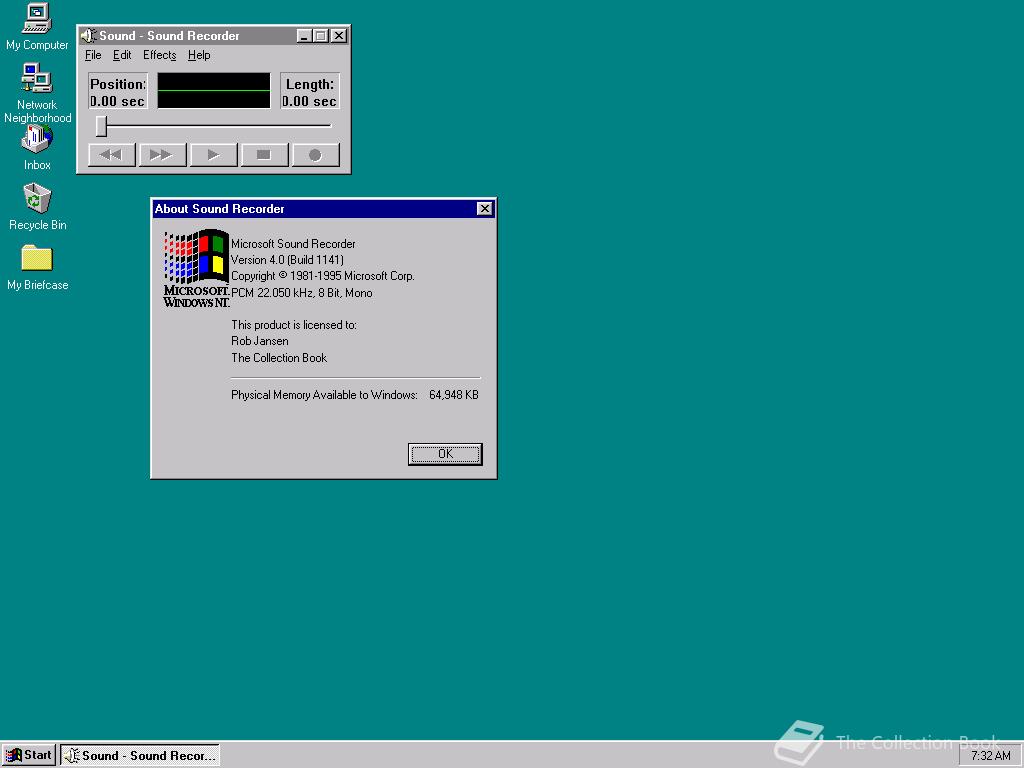This screenshot has height=768, width=1024.
Task: Click the 'Rob Jansen' licensee name
Action: click(x=259, y=341)
